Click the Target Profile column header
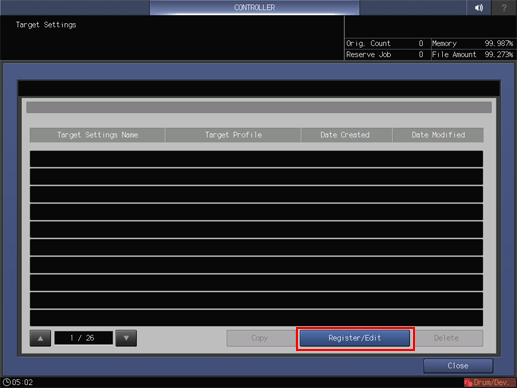 [233, 135]
